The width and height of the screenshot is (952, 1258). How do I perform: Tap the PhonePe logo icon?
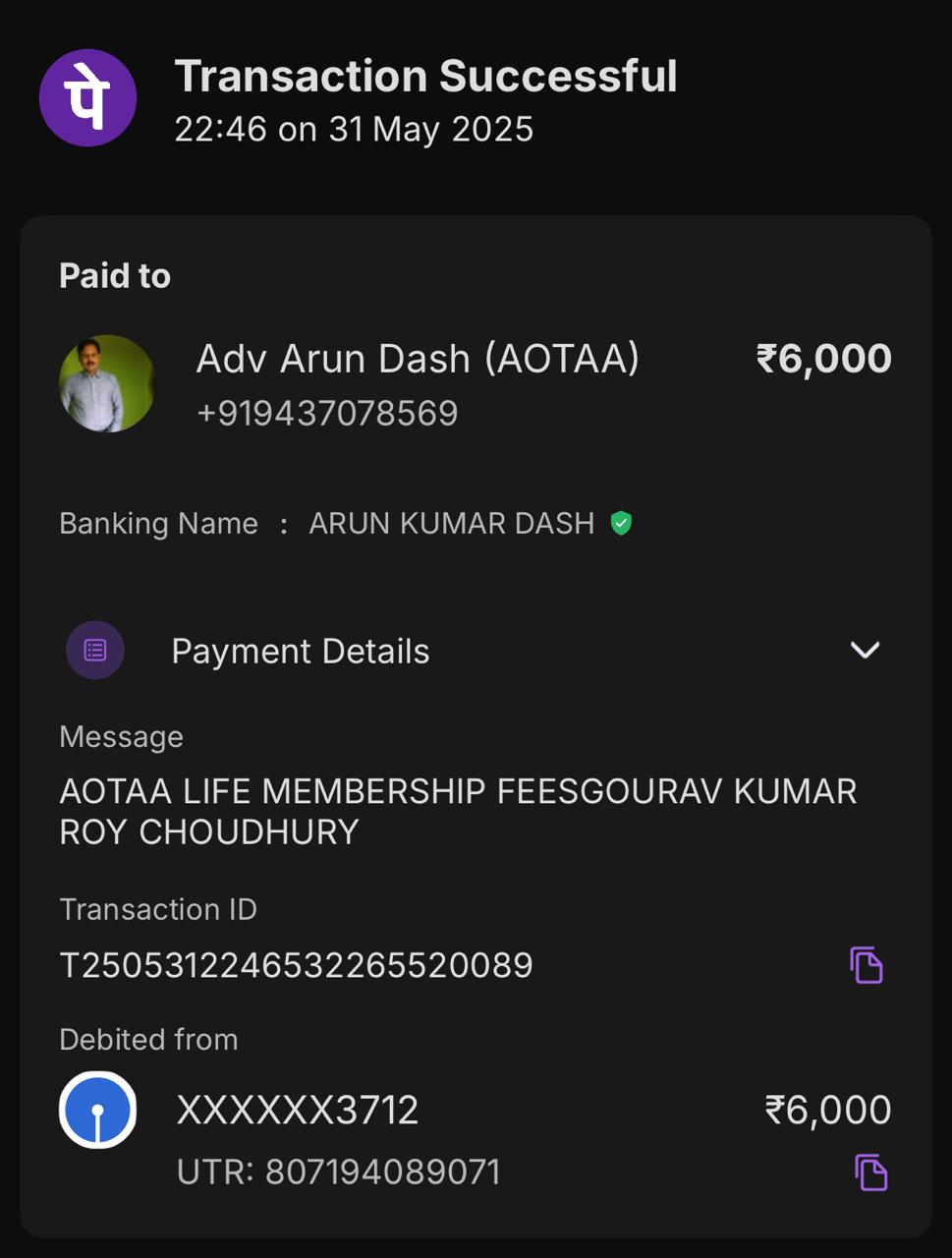(x=87, y=98)
